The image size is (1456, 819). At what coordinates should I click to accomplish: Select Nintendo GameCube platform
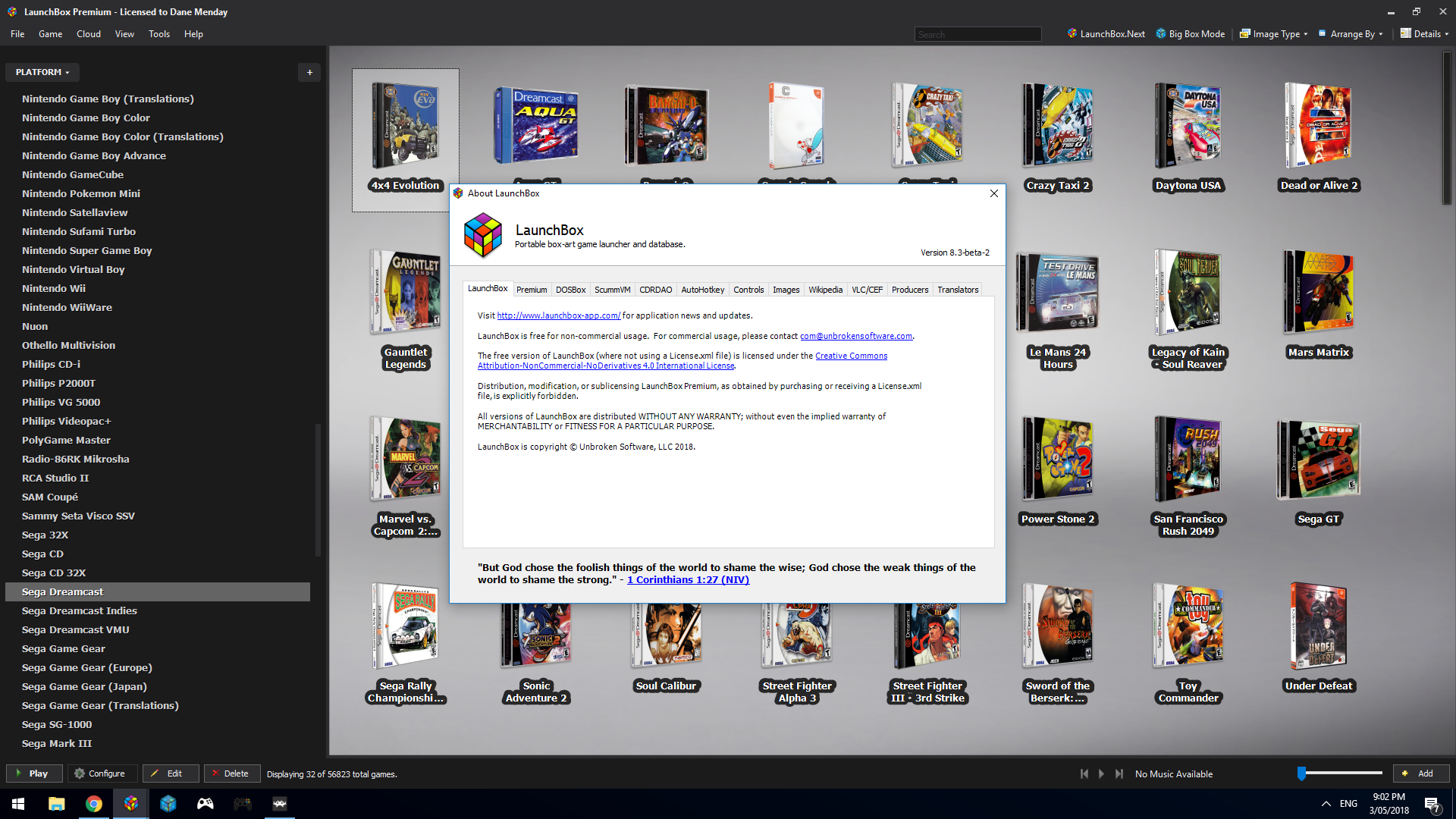(73, 174)
